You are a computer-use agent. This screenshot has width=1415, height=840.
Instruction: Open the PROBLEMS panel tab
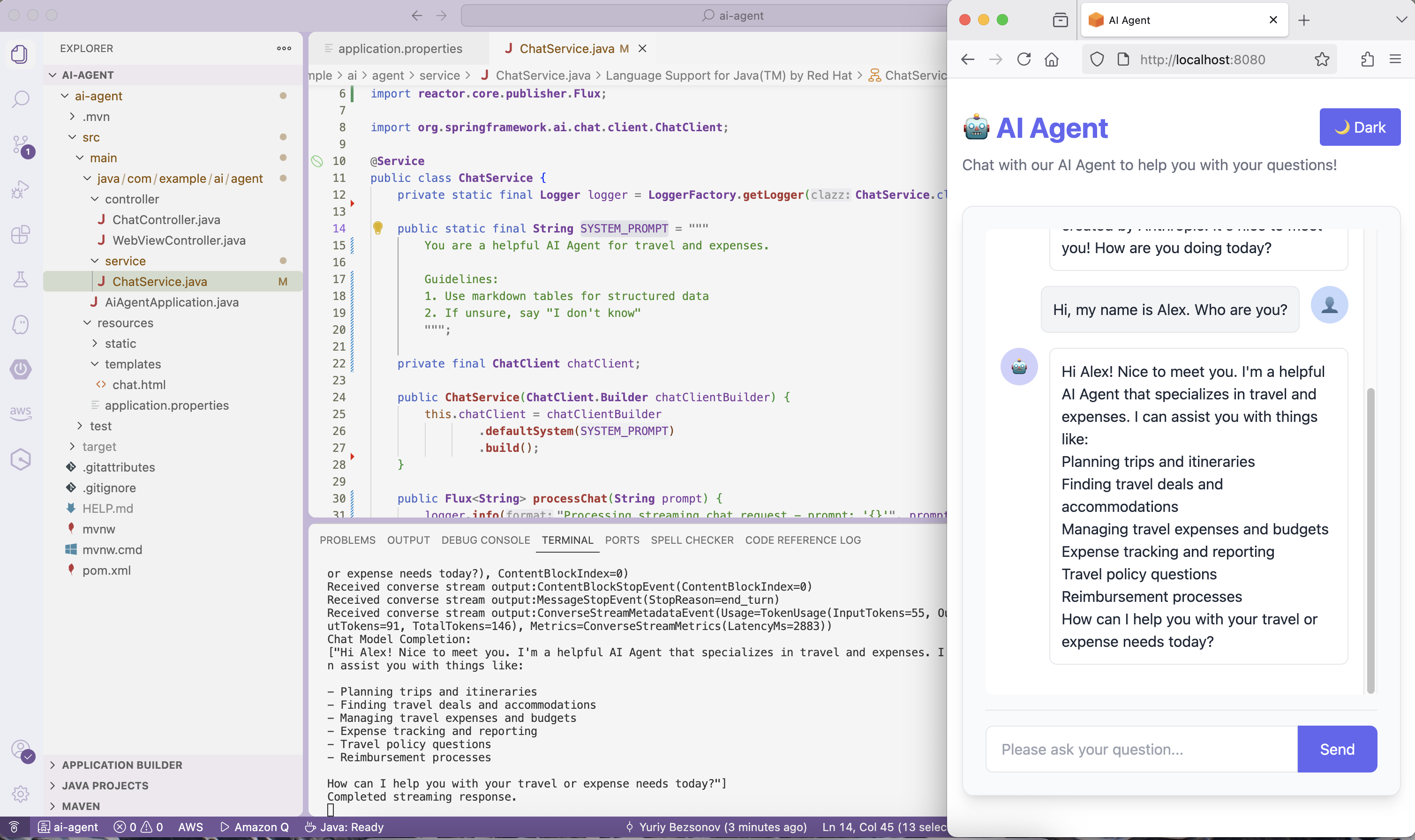(x=347, y=540)
